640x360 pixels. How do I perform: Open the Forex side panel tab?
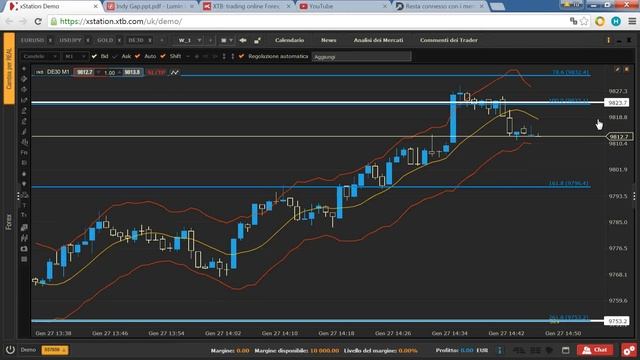point(9,221)
